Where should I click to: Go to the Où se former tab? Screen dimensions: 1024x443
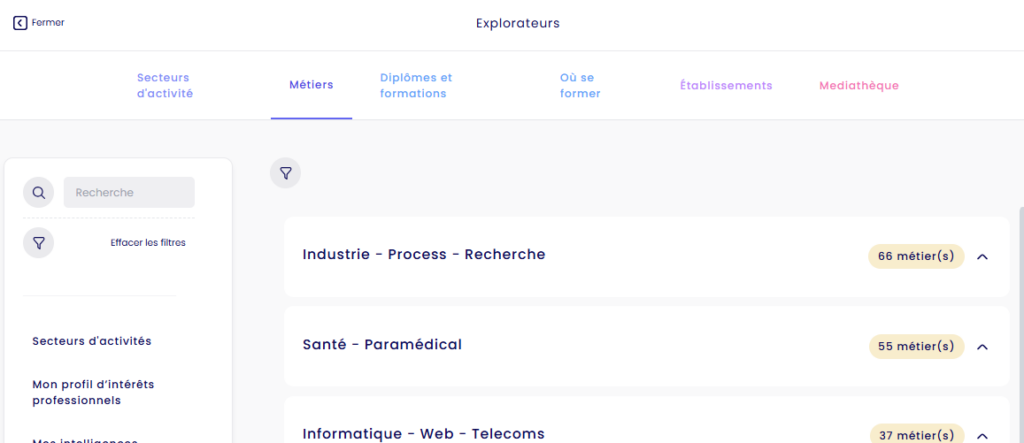pyautogui.click(x=580, y=86)
